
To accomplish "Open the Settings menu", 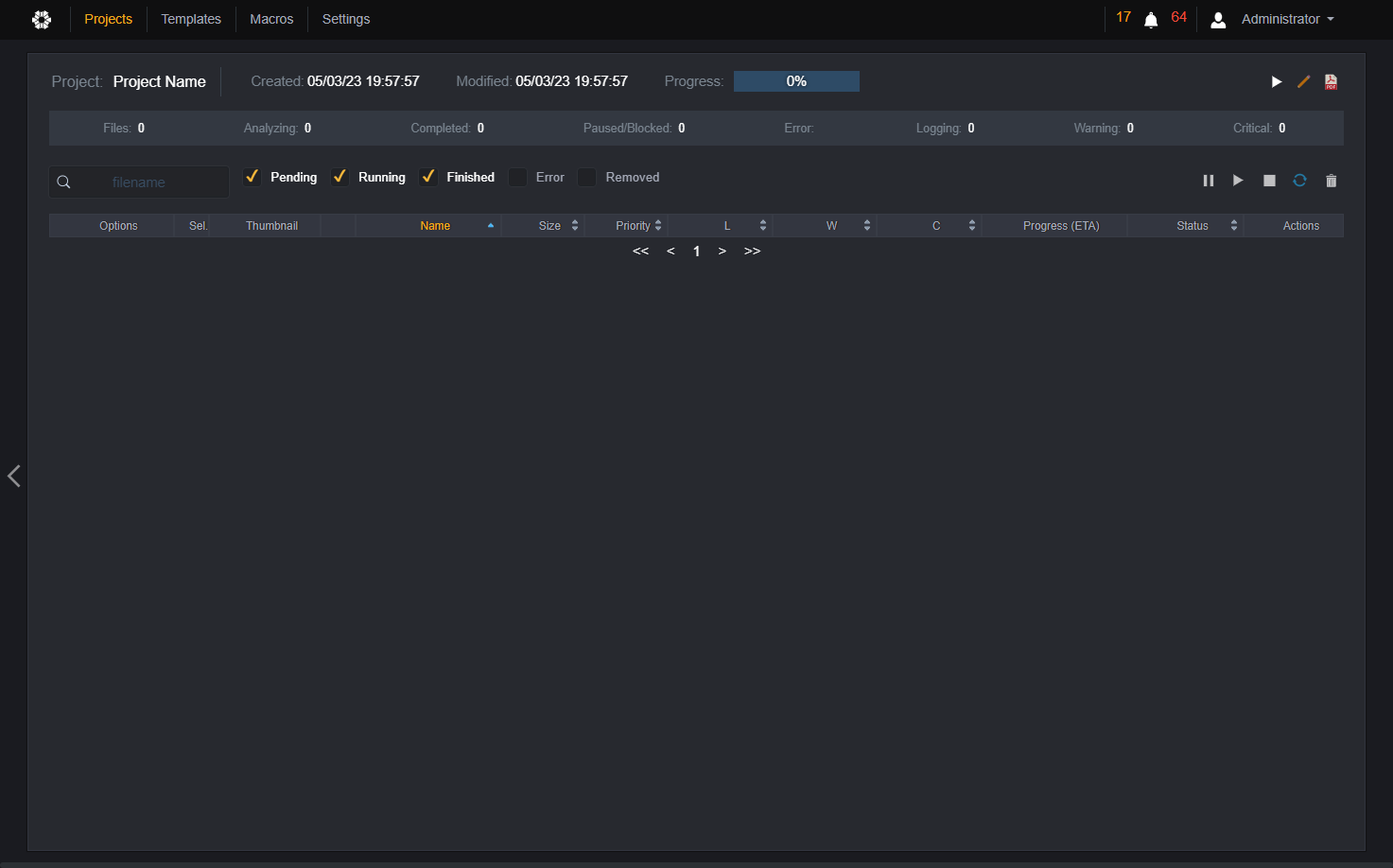I will tap(346, 19).
